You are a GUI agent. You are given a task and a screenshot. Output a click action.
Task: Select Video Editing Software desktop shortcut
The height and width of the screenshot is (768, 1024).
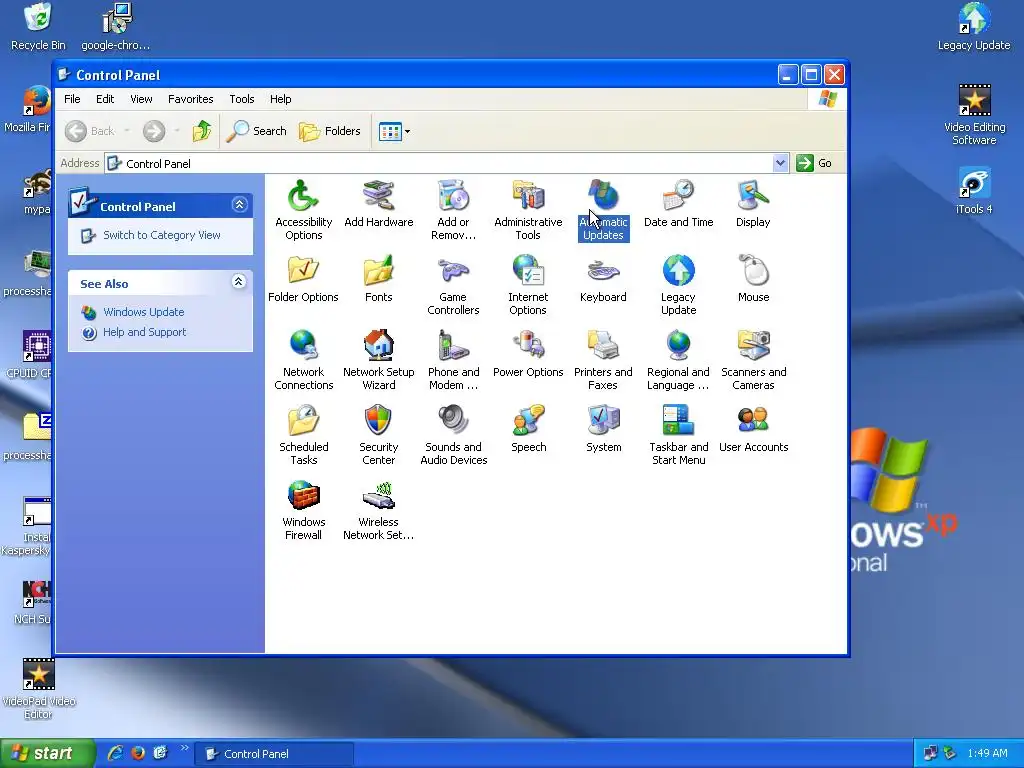point(974,115)
